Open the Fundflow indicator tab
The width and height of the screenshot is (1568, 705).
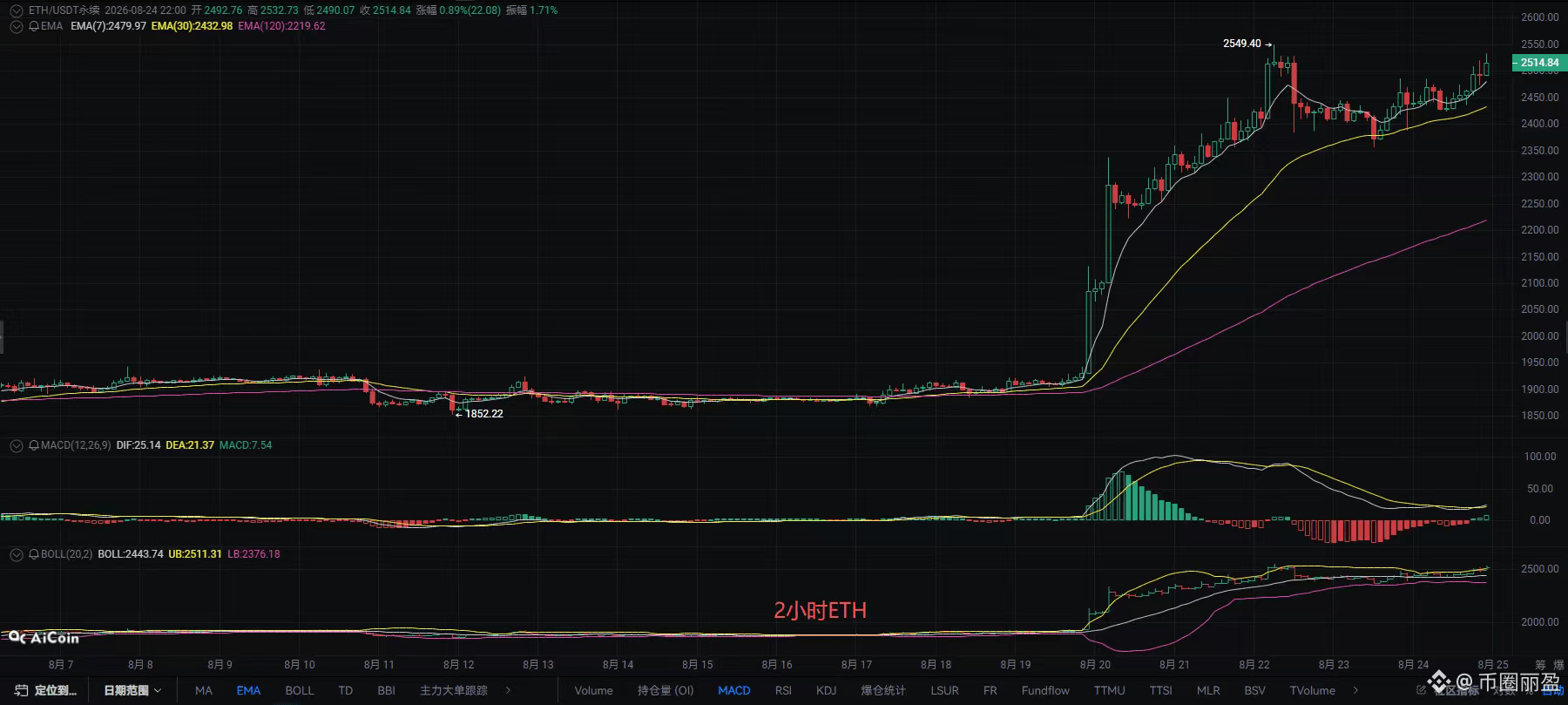1046,690
